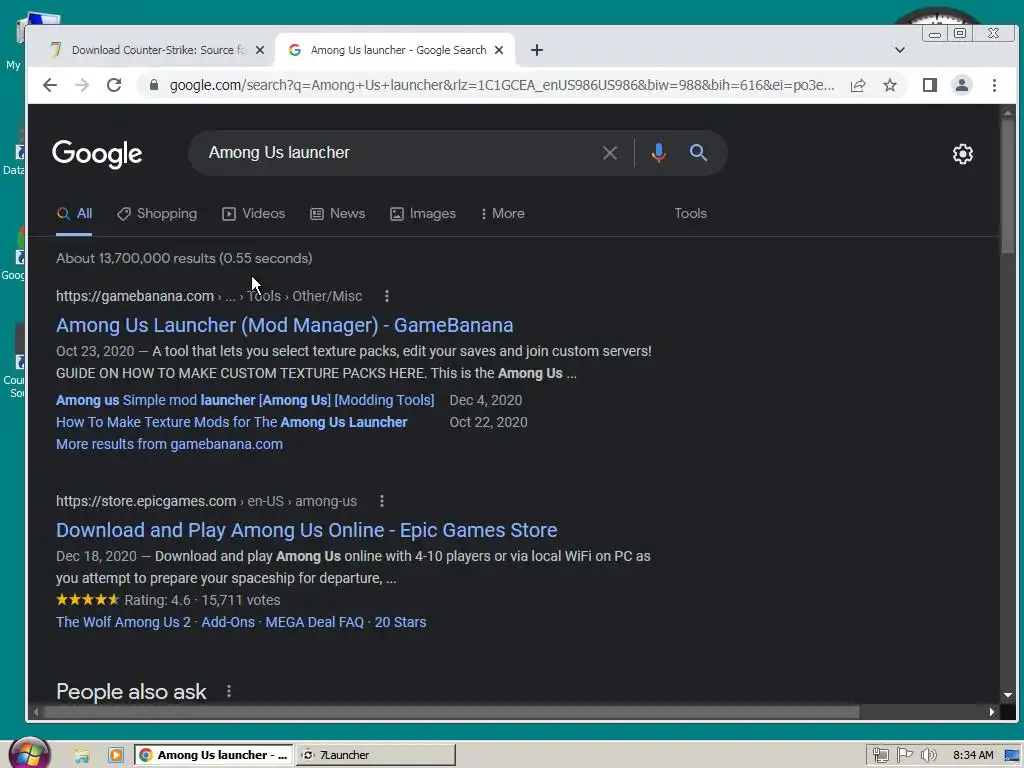Screen dimensions: 1024x768
Task: Open the tab search chevron
Action: click(900, 50)
